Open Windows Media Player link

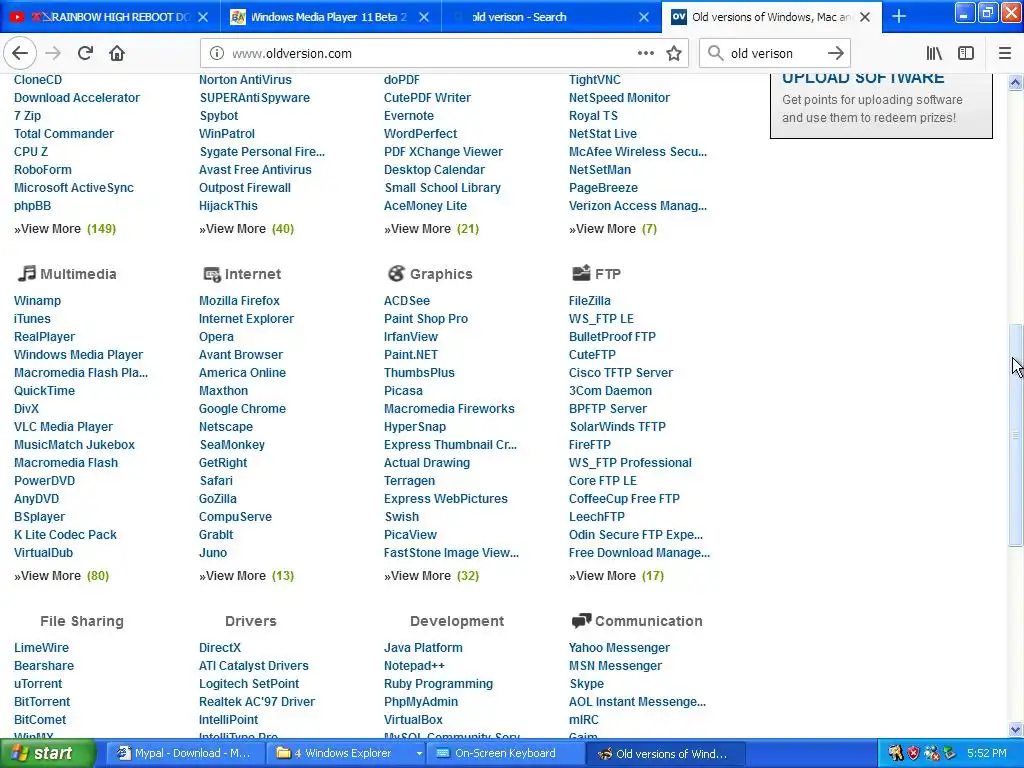click(x=78, y=355)
